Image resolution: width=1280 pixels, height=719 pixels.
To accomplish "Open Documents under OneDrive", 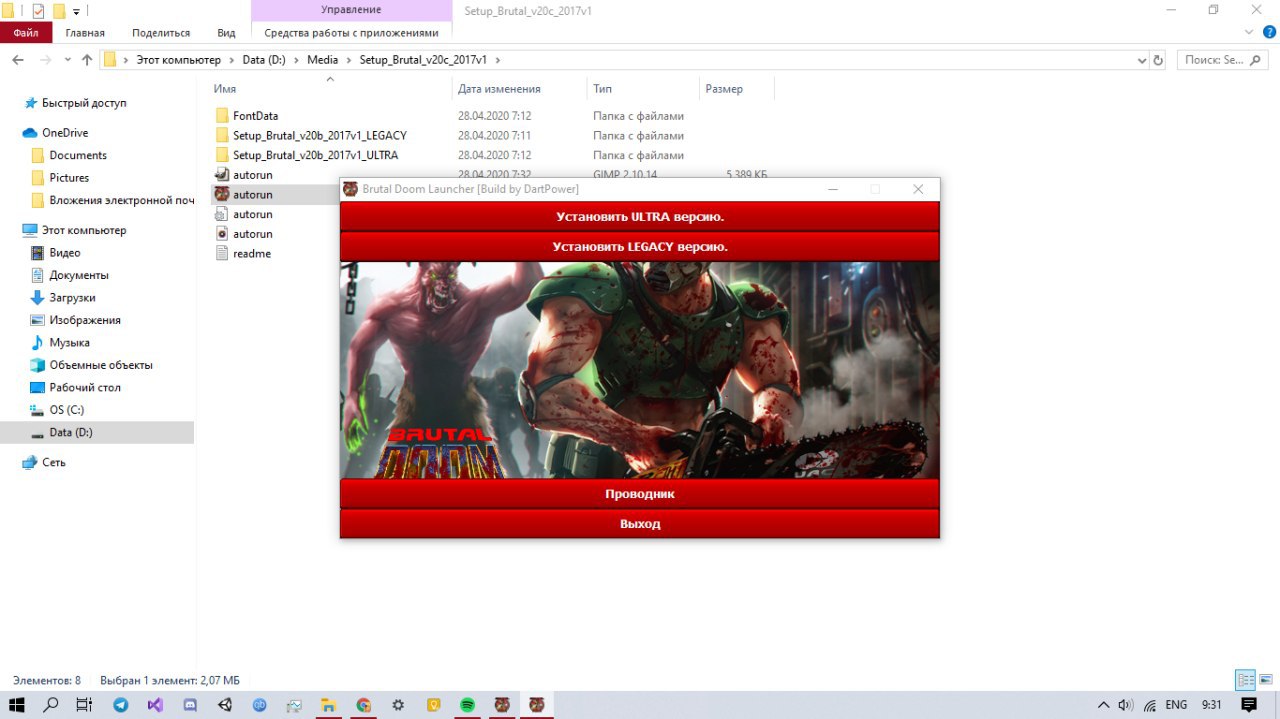I will (78, 155).
